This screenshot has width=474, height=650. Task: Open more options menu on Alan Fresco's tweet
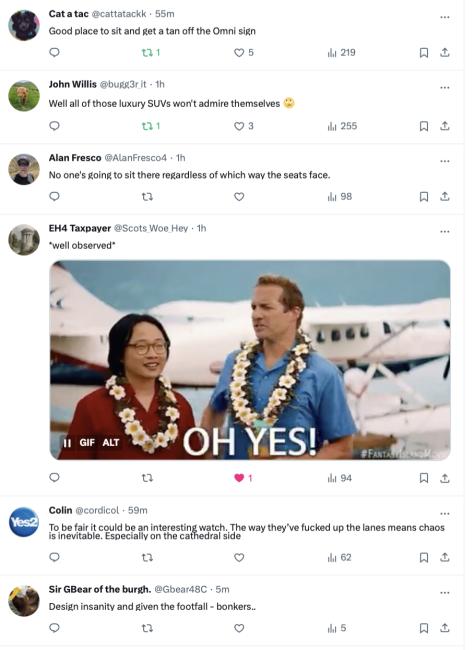point(445,161)
